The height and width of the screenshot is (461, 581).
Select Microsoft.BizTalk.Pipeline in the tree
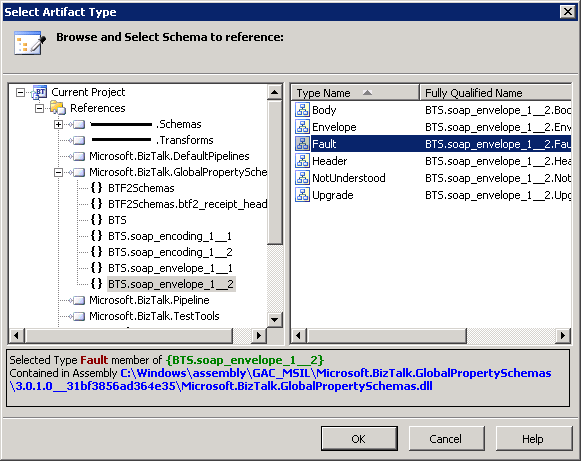point(149,300)
